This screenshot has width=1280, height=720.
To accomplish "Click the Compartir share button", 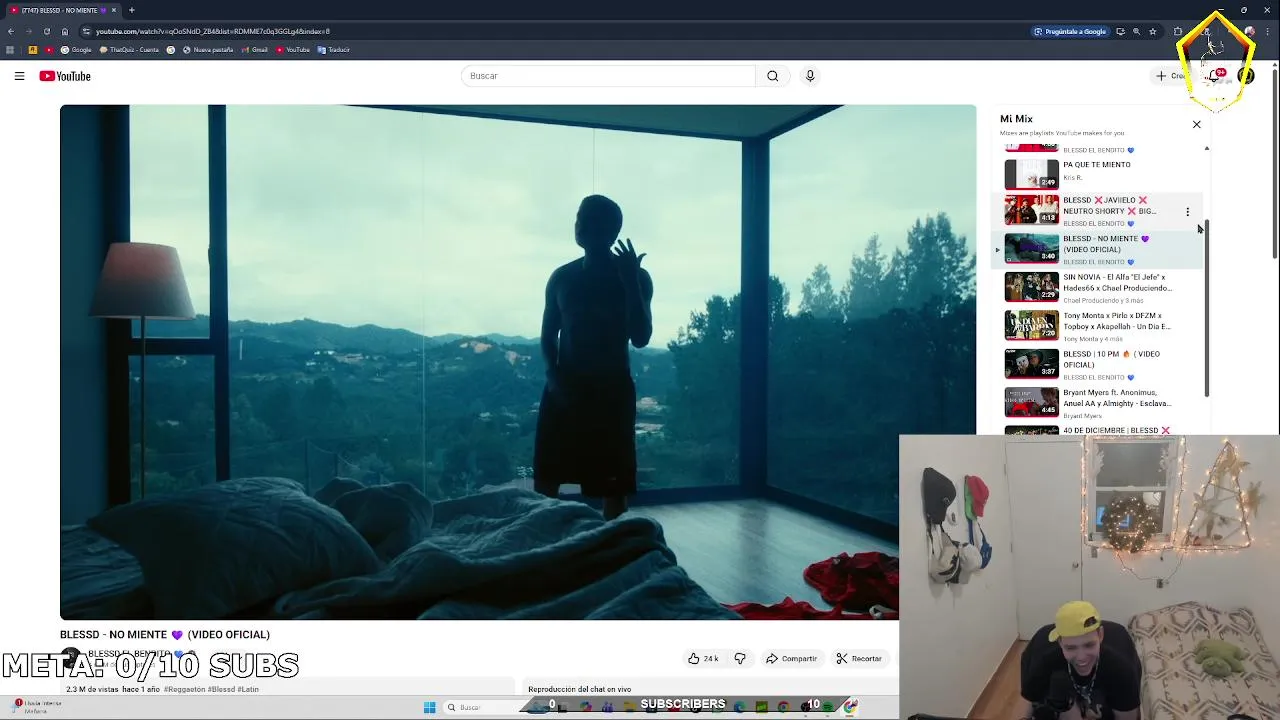I will point(791,659).
